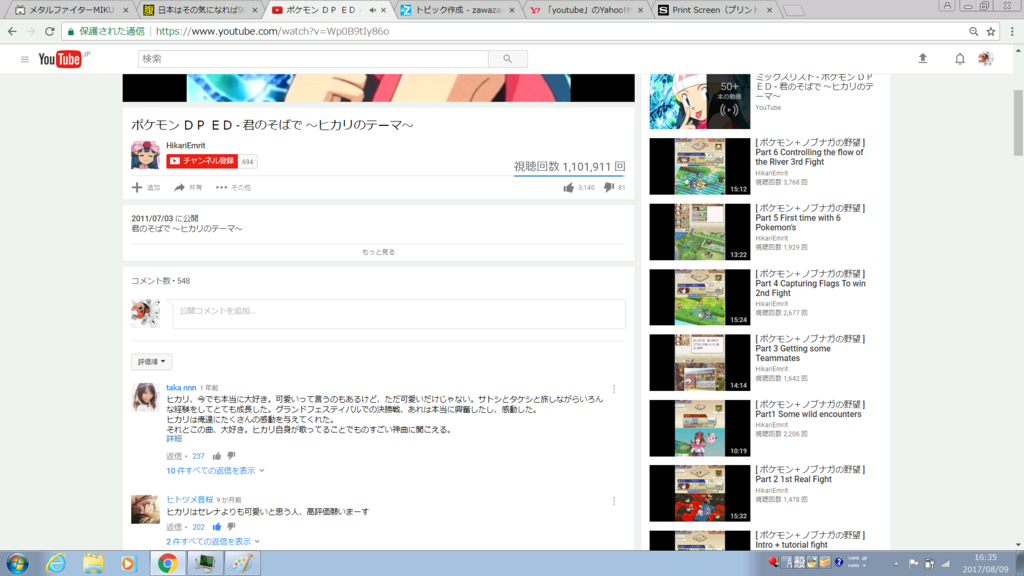
Task: Open the Part 5 First time video thumbnail
Action: pyautogui.click(x=699, y=232)
